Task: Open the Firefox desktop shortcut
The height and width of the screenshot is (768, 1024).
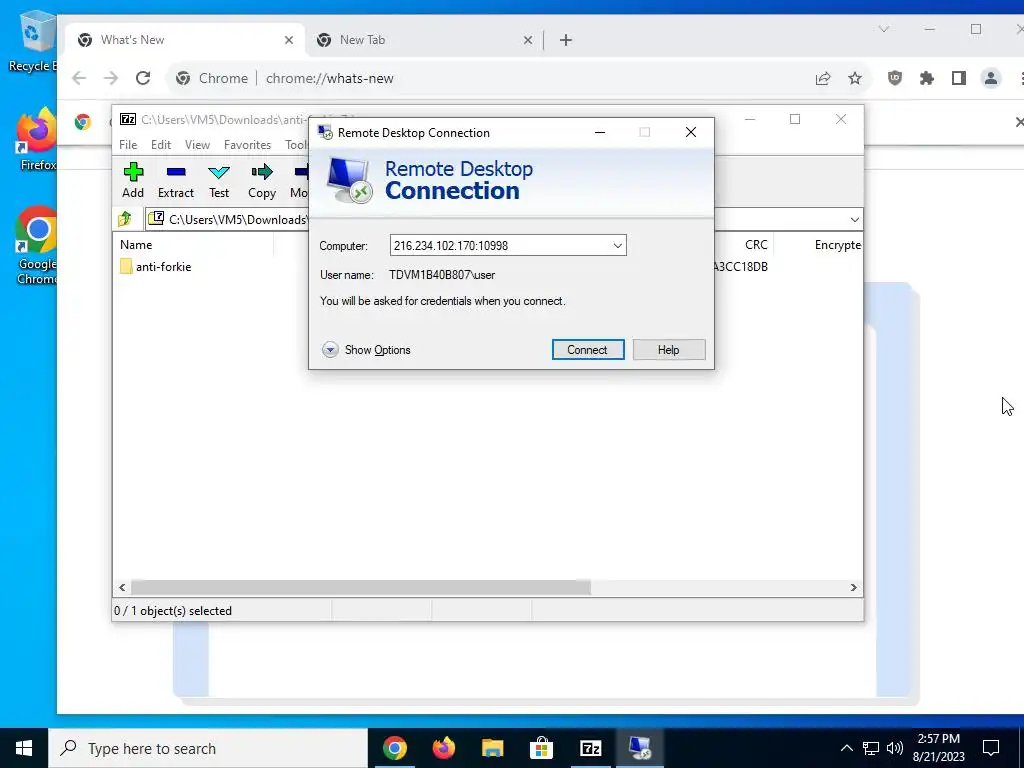Action: (x=37, y=140)
